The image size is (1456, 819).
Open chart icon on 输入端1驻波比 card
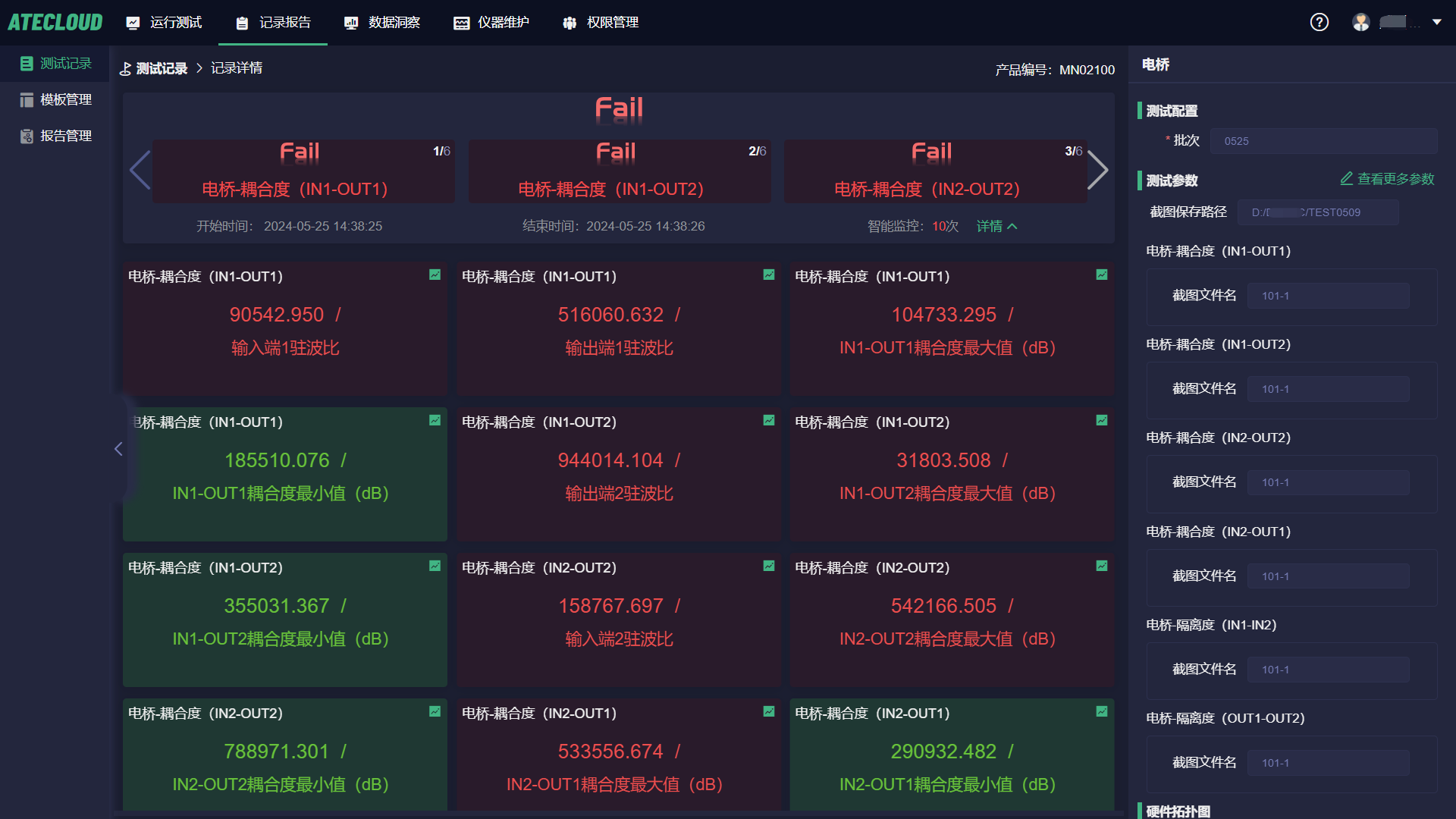435,275
